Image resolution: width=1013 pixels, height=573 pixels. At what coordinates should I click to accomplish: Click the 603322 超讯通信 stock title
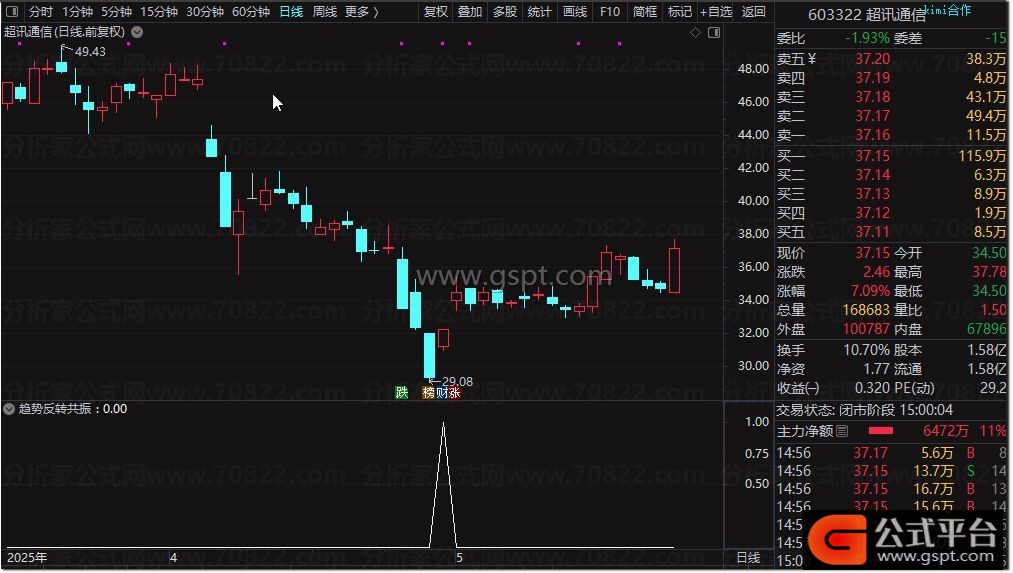866,14
